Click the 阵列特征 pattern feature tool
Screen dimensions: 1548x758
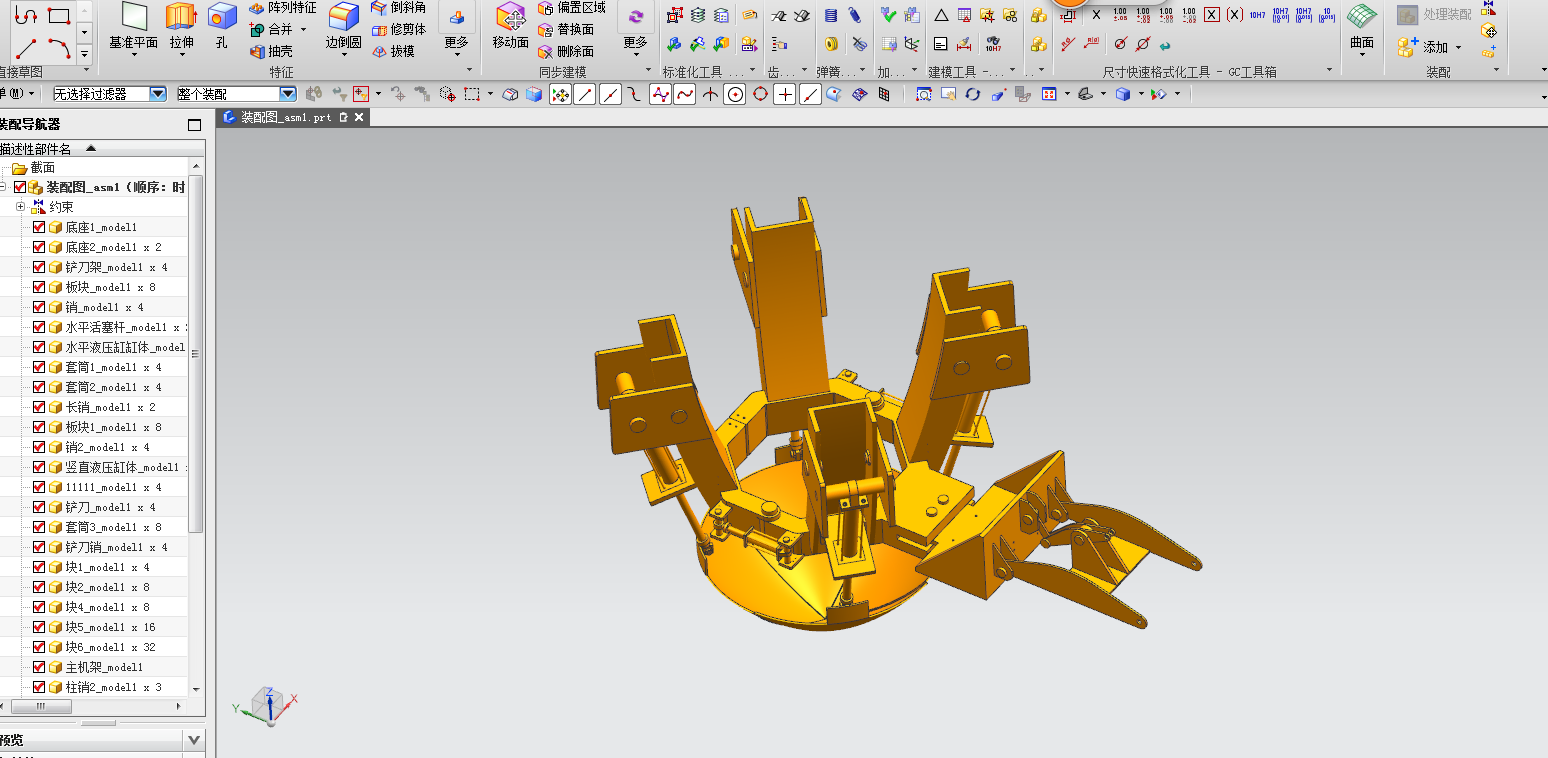pos(282,8)
